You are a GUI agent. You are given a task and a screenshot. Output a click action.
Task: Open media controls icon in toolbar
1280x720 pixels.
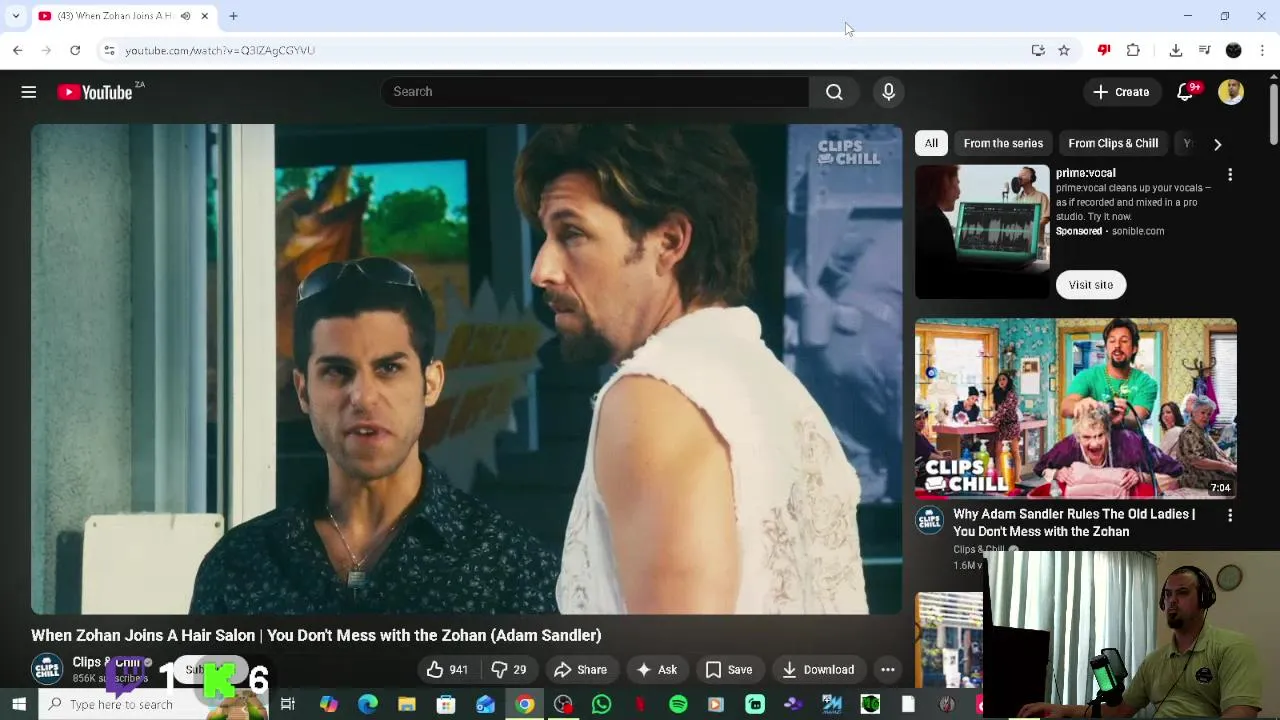click(x=1205, y=50)
